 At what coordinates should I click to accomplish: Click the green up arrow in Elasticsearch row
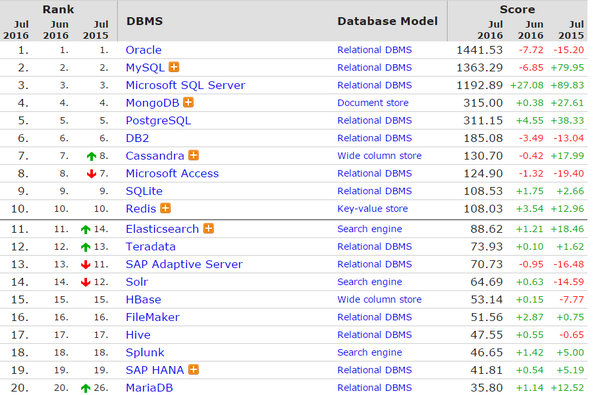pos(85,229)
